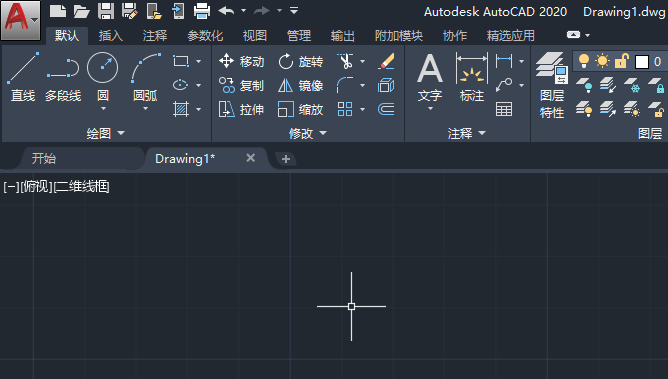Pick the 移动 (Move) command
The image size is (668, 379).
tap(241, 61)
